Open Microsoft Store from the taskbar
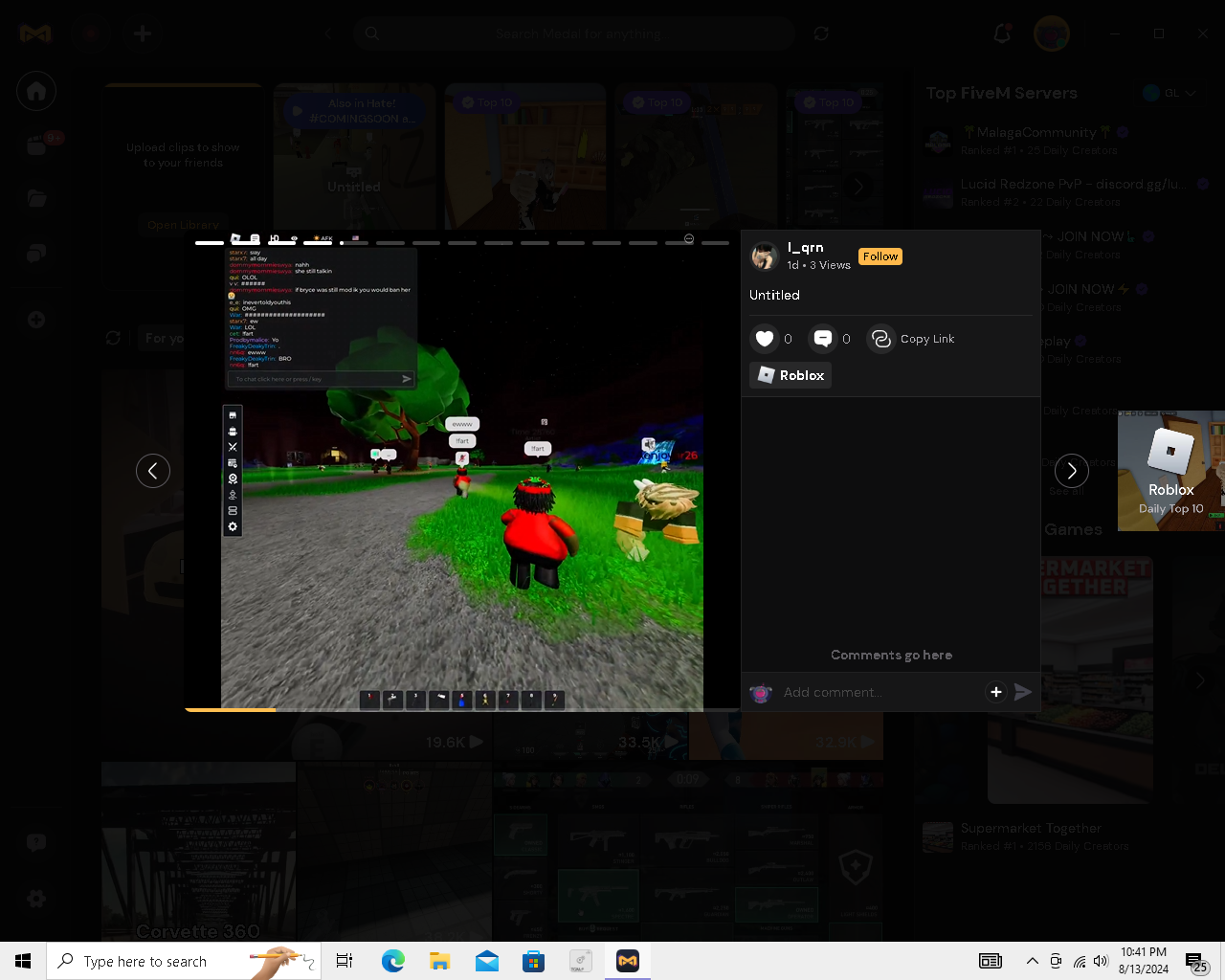This screenshot has width=1225, height=980. (x=533, y=961)
